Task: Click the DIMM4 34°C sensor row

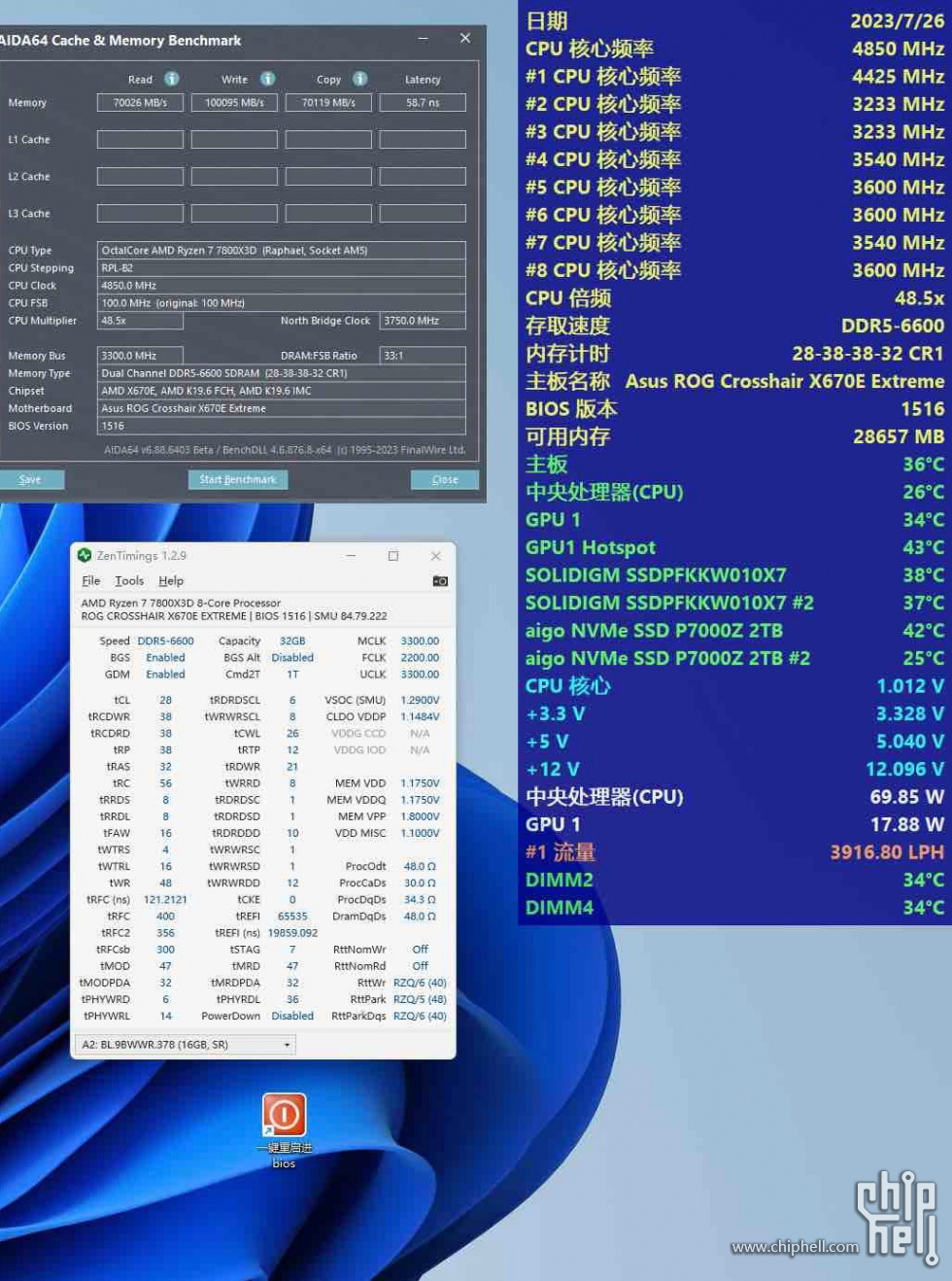Action: 734,908
